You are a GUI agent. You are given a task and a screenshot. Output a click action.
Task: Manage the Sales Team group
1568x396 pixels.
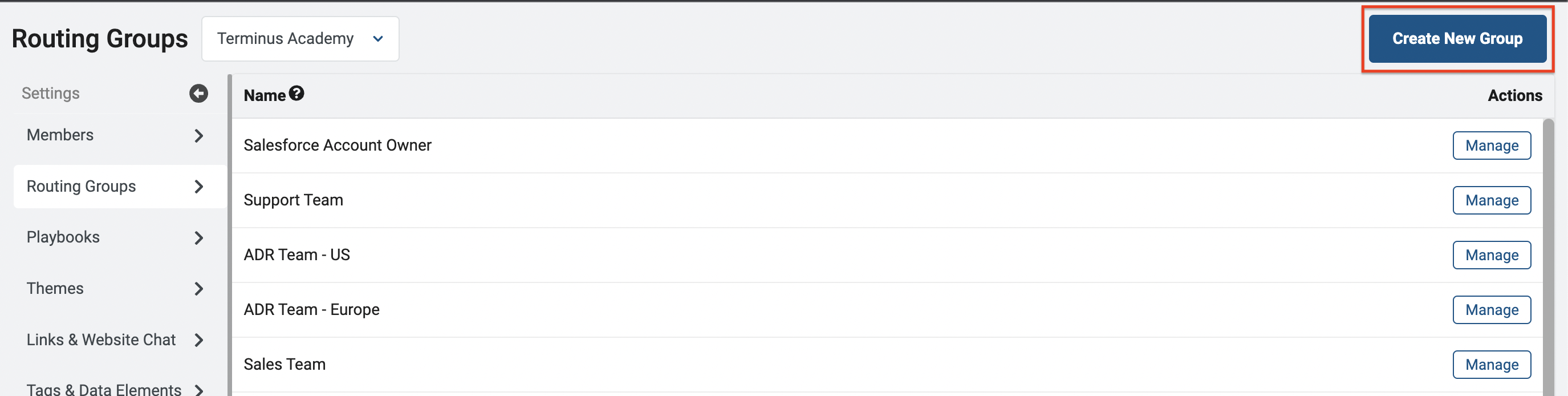coord(1491,365)
